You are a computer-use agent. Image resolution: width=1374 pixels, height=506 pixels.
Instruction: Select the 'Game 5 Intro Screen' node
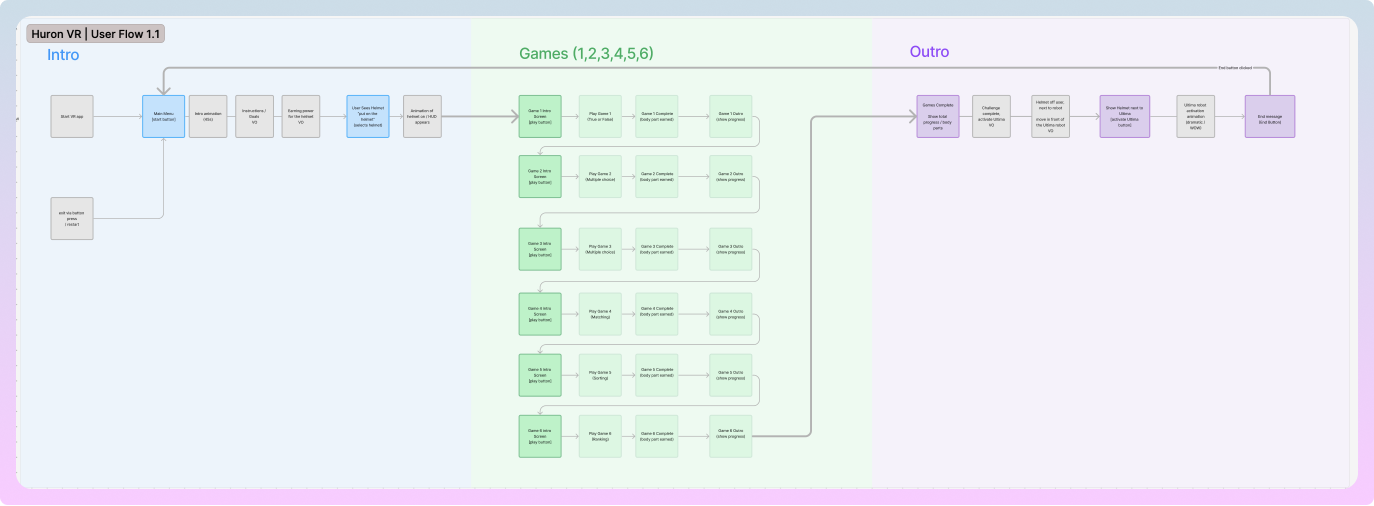tap(540, 375)
